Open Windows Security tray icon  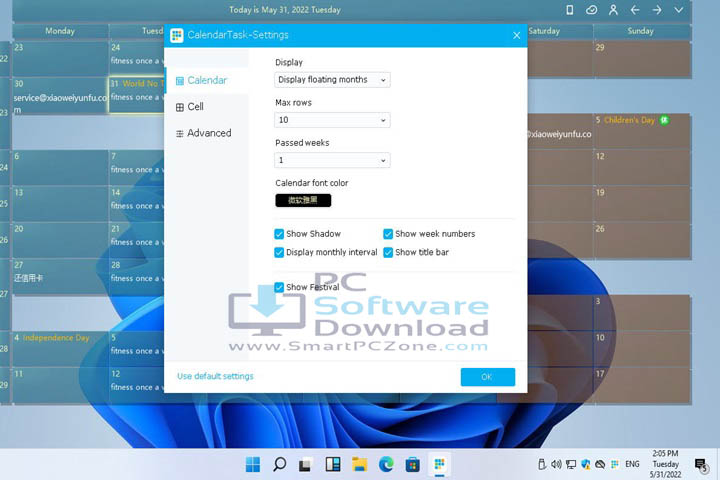point(585,464)
